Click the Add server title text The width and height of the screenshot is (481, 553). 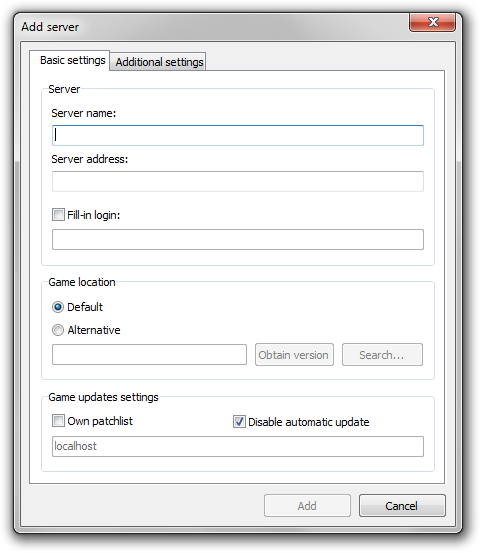click(x=50, y=27)
